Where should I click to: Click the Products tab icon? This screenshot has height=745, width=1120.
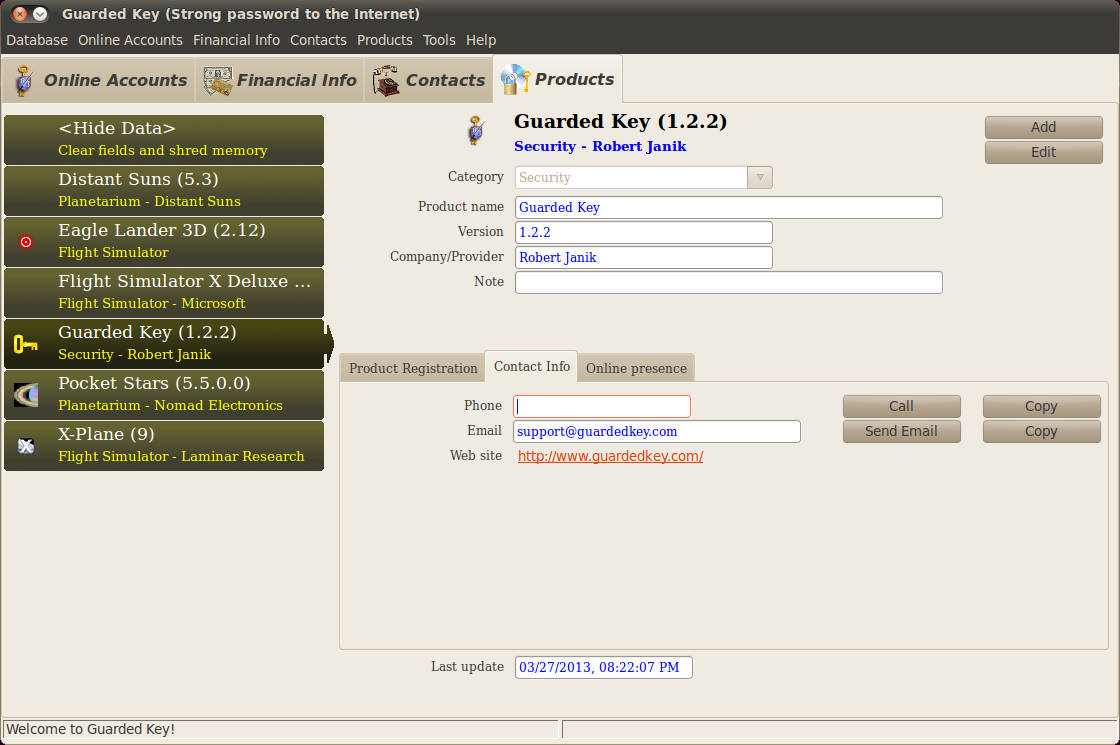click(x=515, y=79)
